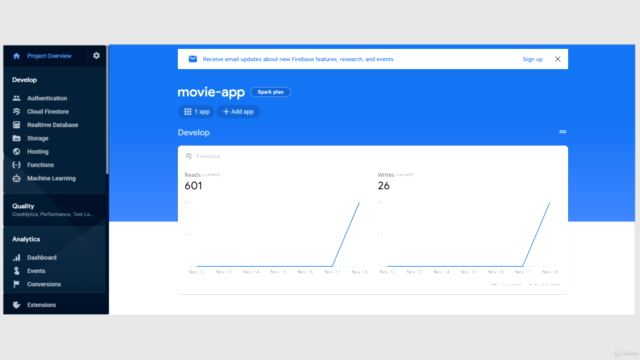Click the Conversions flag icon
The height and width of the screenshot is (360, 640).
[16, 284]
